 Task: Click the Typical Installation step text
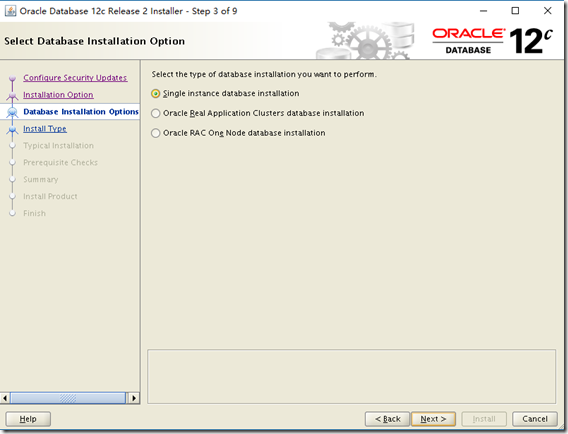point(58,146)
